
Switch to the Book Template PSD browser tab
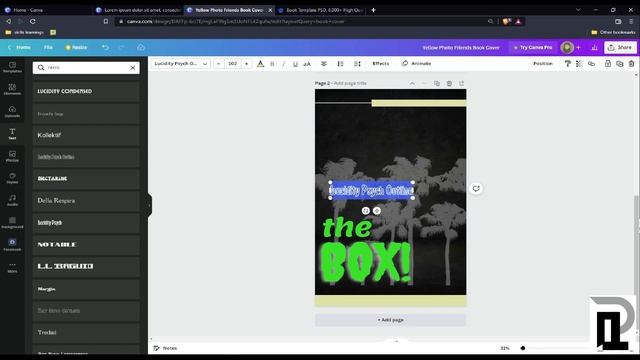pos(321,10)
